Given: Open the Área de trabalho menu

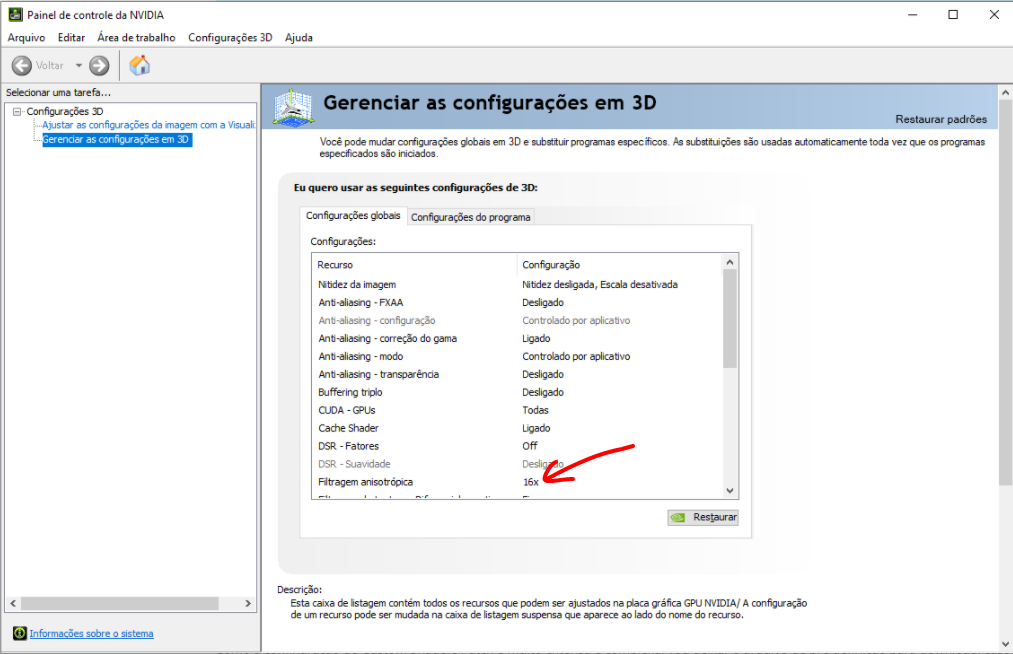Looking at the screenshot, I should click(x=136, y=37).
